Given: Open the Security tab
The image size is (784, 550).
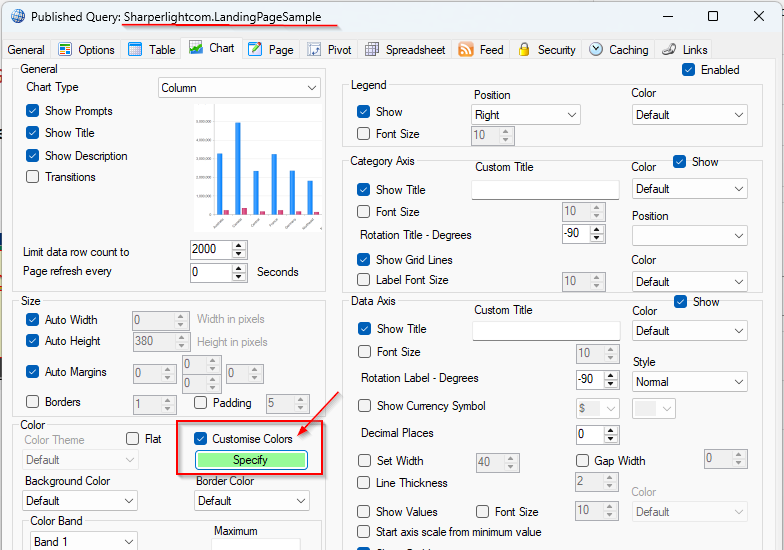Looking at the screenshot, I should click(547, 50).
